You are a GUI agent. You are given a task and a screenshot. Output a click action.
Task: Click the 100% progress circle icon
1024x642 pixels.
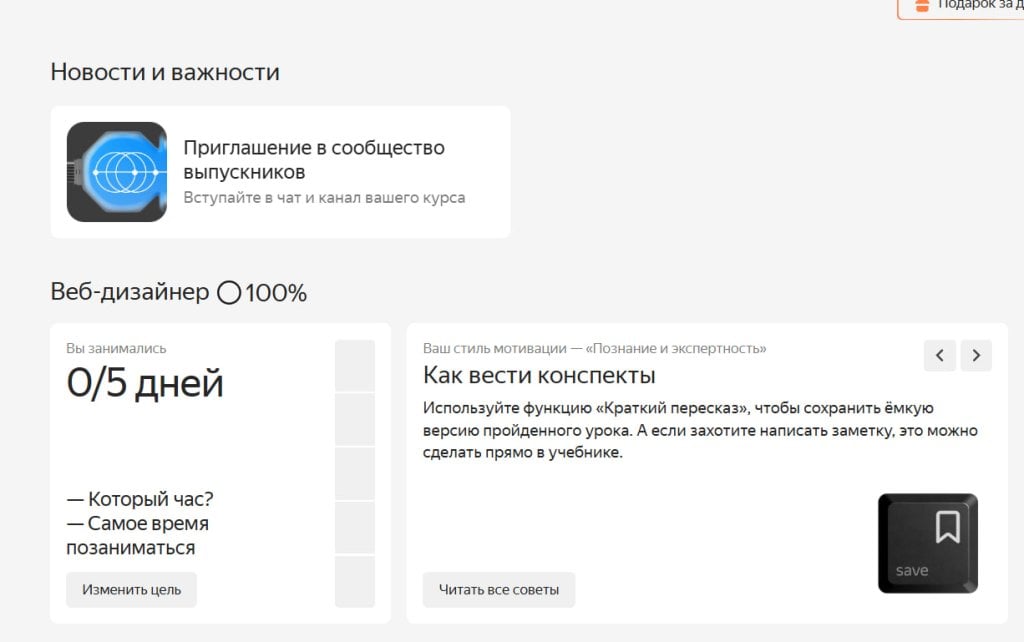click(229, 293)
